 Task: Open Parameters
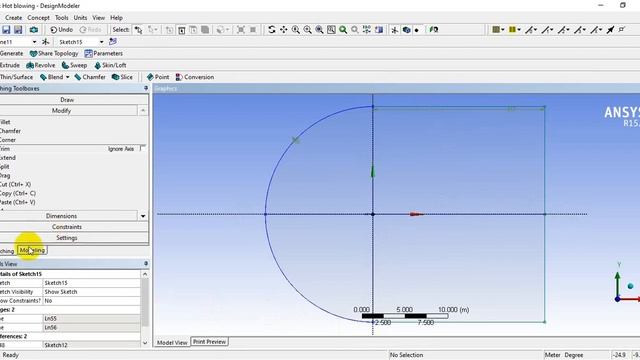(x=104, y=53)
